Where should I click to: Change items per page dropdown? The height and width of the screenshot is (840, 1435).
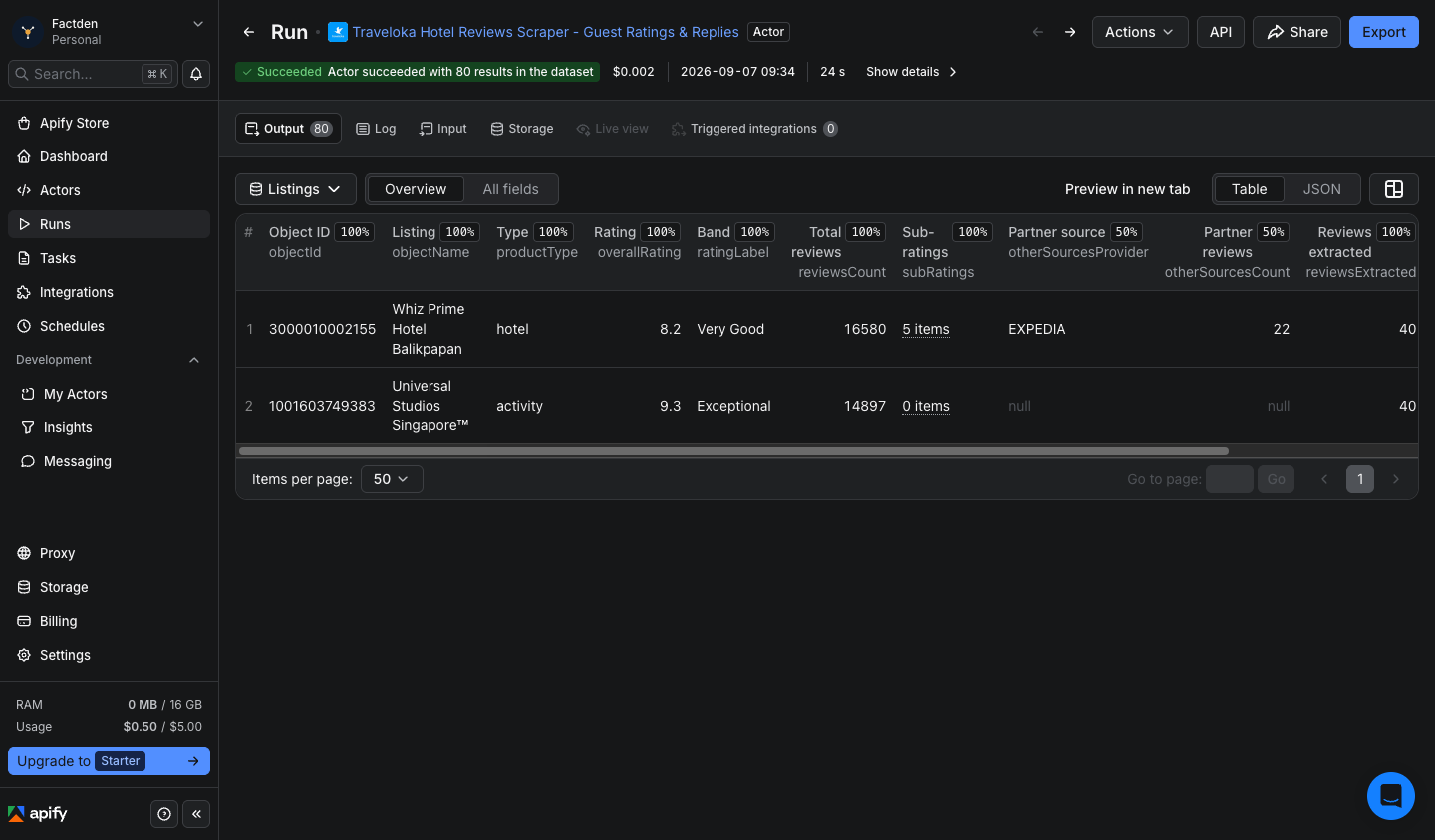[392, 479]
